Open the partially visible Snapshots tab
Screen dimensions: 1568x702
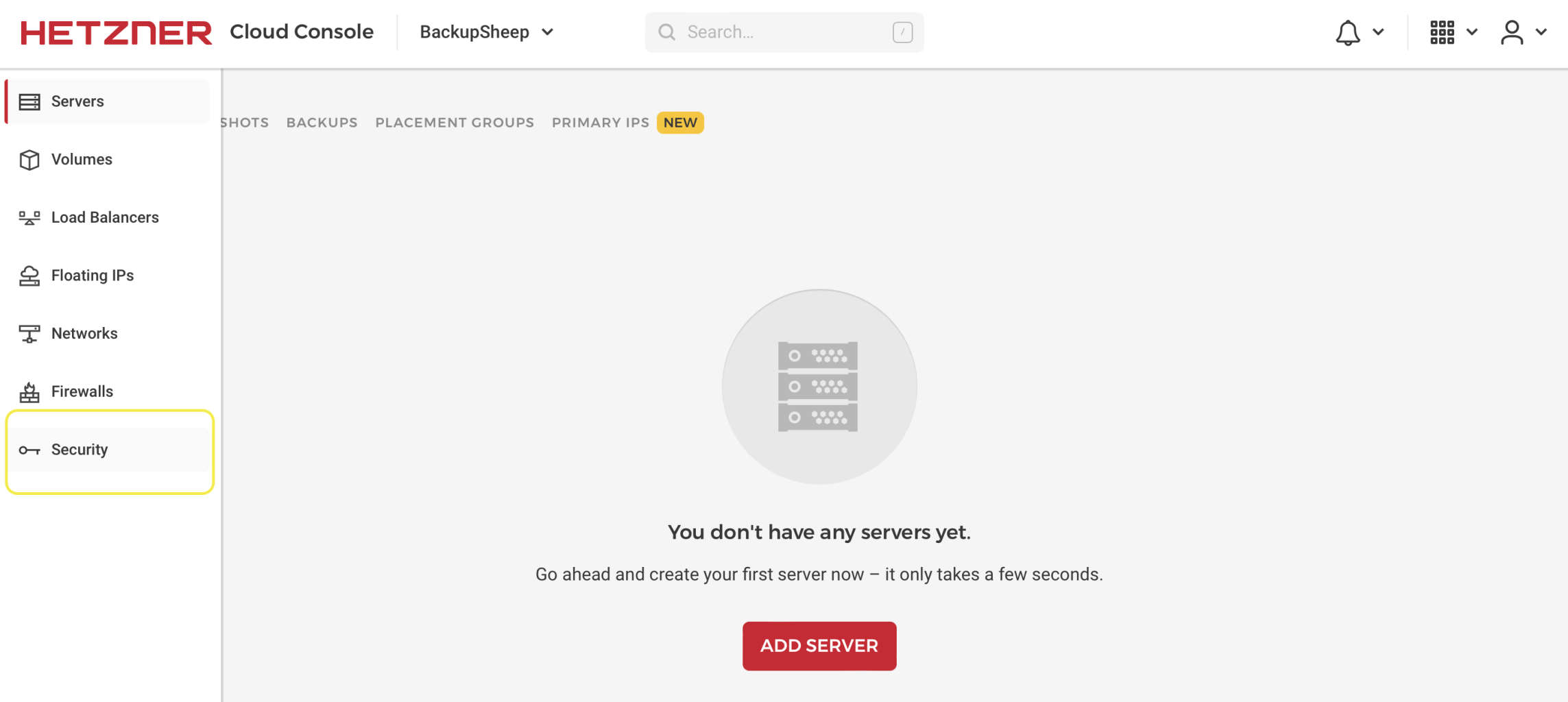pyautogui.click(x=245, y=123)
